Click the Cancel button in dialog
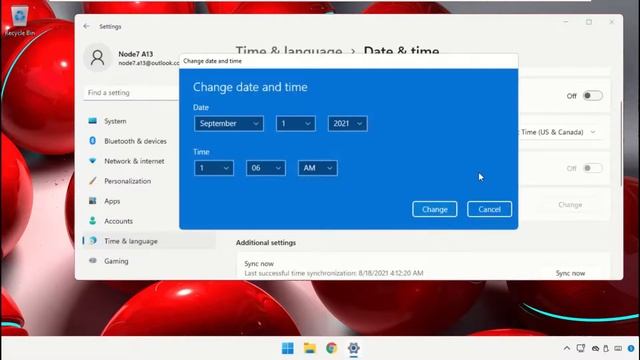This screenshot has width=640, height=360. point(489,209)
